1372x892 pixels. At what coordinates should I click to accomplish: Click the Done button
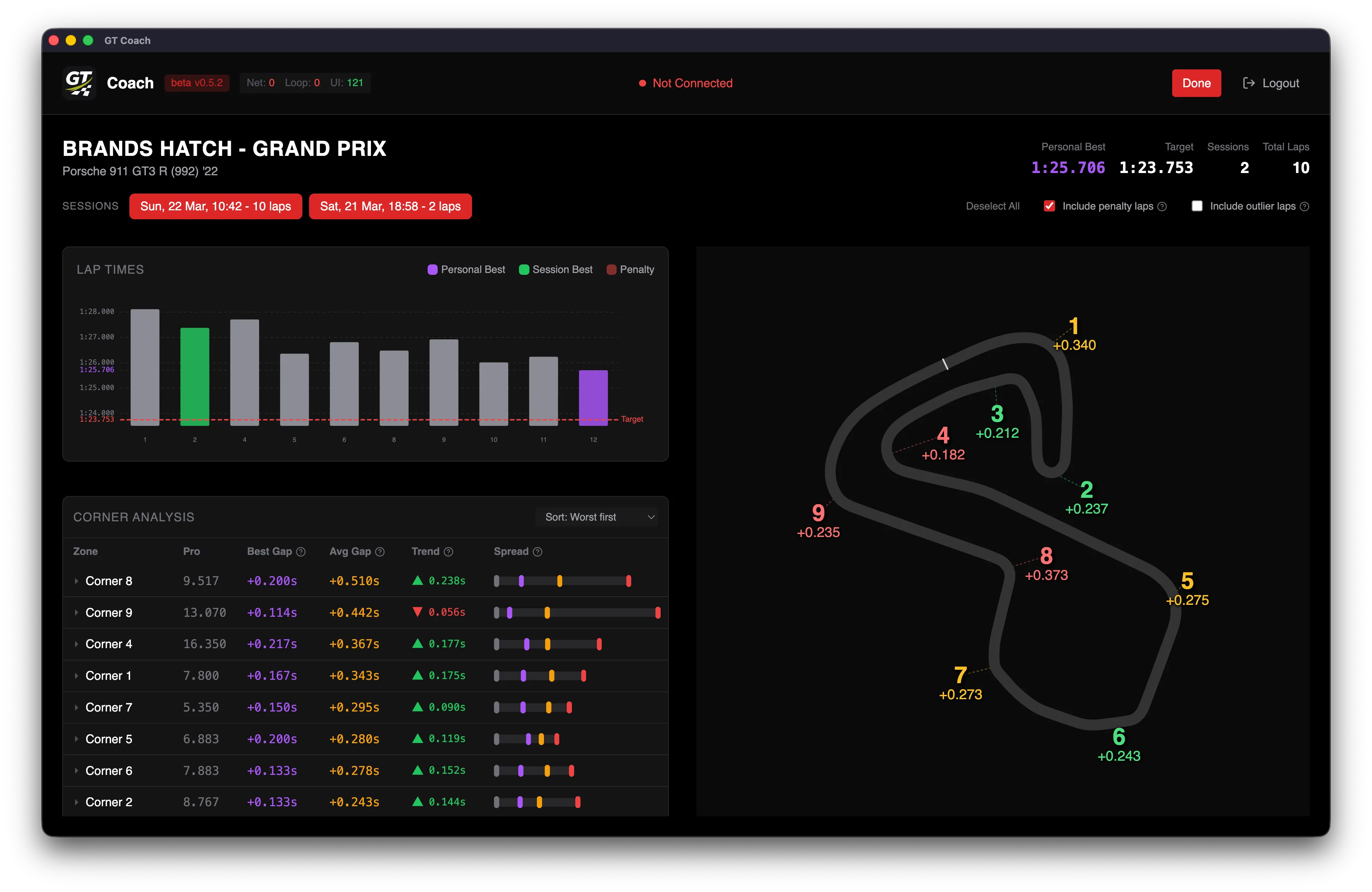(1196, 82)
